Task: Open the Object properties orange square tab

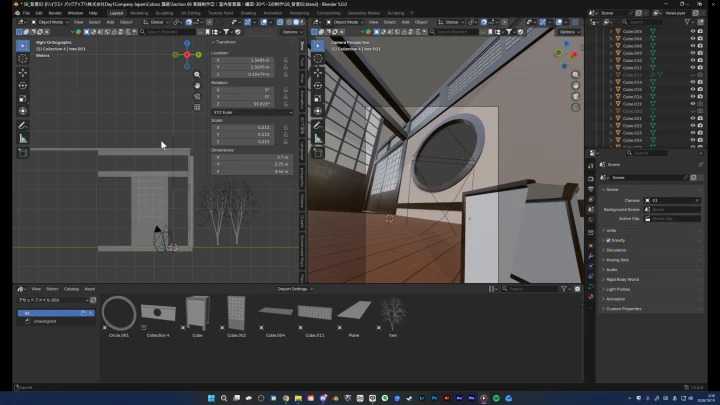Action: point(591,246)
